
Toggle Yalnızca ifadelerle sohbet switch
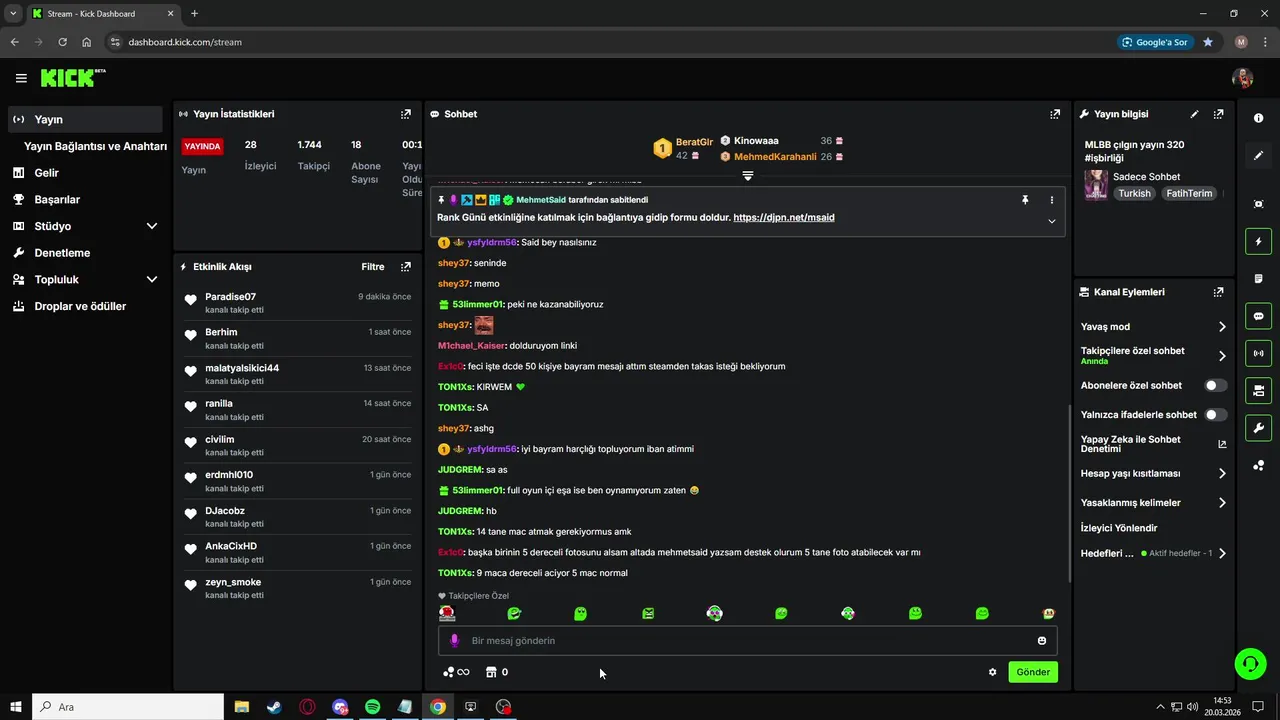[1215, 414]
